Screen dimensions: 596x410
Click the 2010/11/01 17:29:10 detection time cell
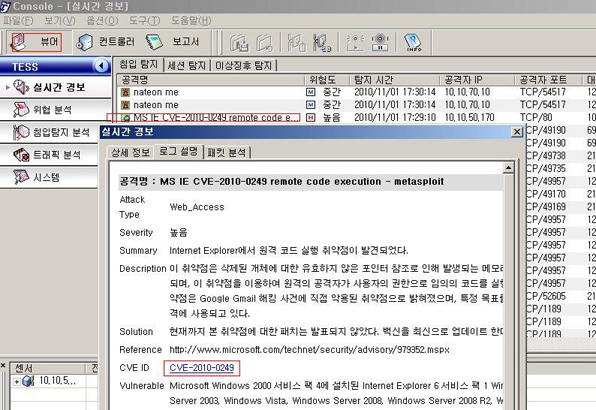(x=395, y=117)
